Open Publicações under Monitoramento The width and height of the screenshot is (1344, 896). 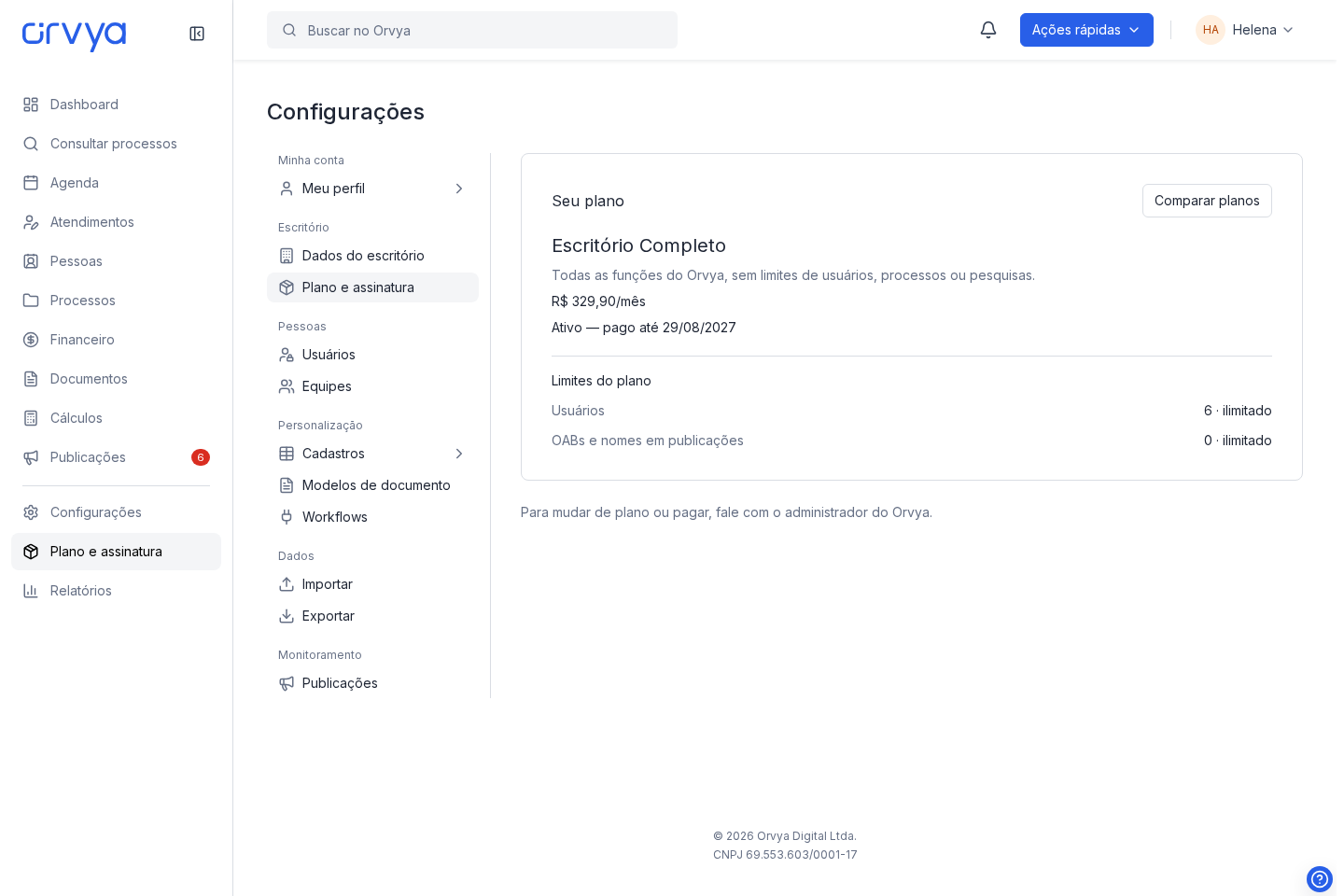[372, 683]
